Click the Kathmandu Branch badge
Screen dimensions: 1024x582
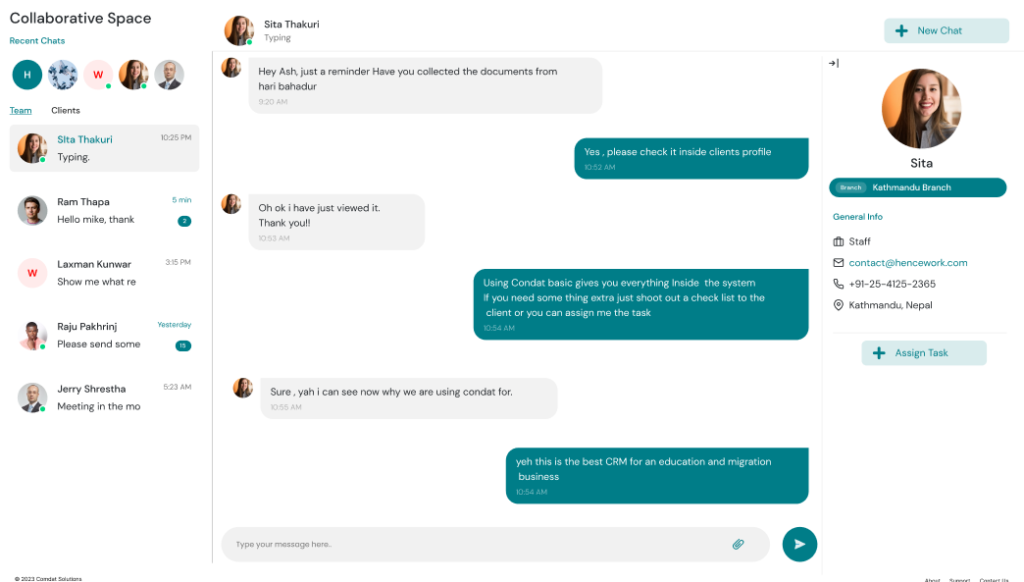pyautogui.click(x=917, y=187)
